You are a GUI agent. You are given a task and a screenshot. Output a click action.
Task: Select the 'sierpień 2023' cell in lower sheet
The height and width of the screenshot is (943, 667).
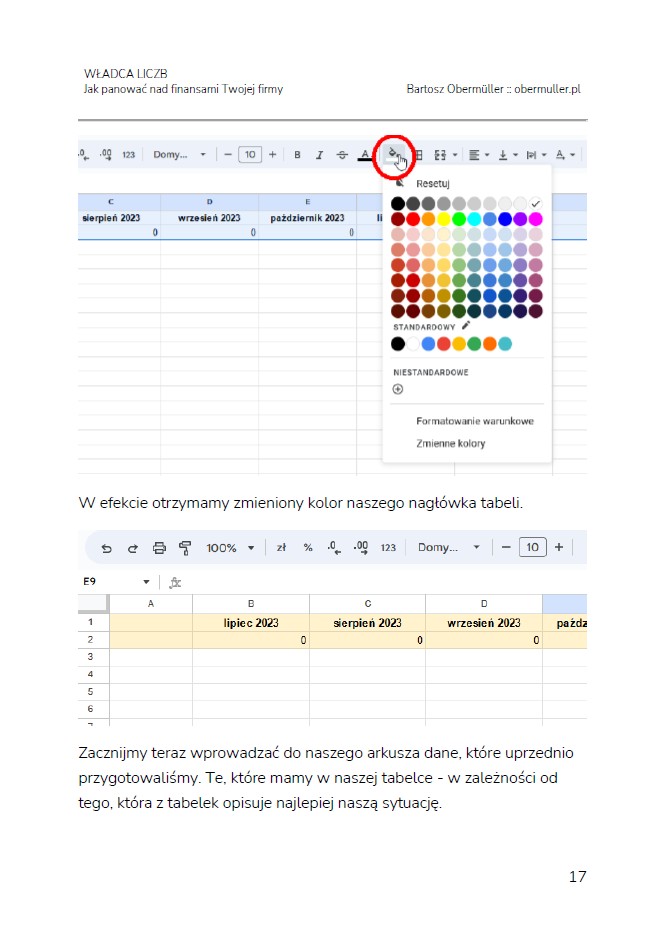[x=367, y=623]
